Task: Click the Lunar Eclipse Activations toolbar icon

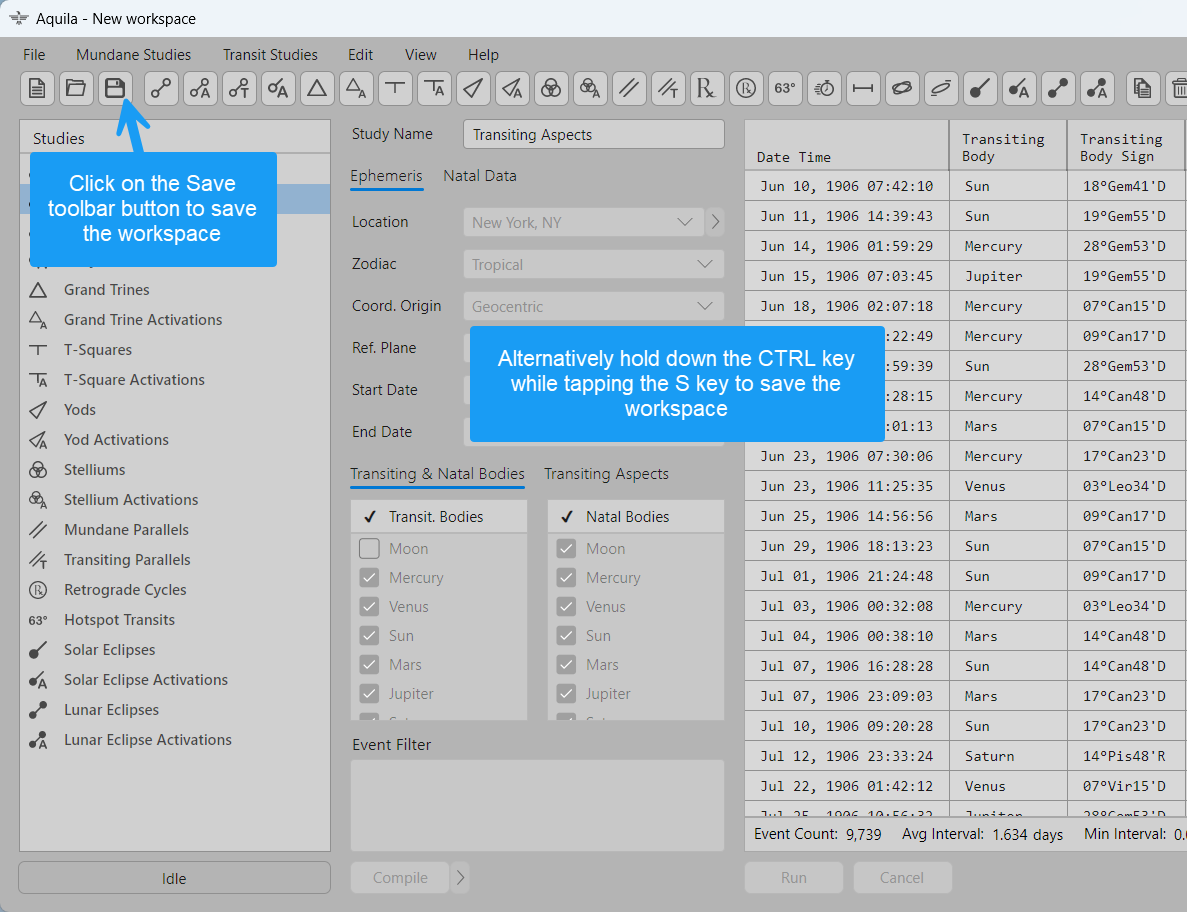Action: tap(1097, 89)
